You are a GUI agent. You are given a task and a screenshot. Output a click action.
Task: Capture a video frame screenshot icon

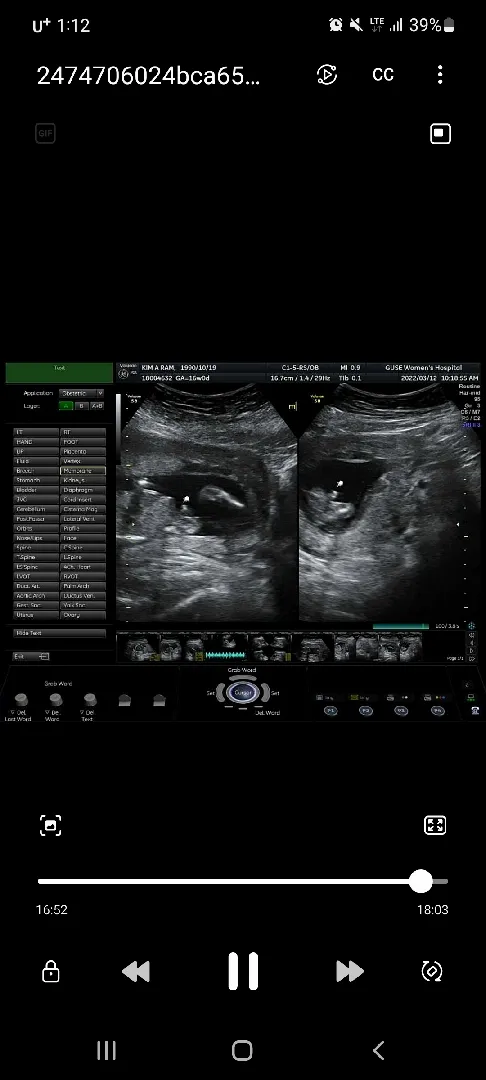tap(51, 825)
